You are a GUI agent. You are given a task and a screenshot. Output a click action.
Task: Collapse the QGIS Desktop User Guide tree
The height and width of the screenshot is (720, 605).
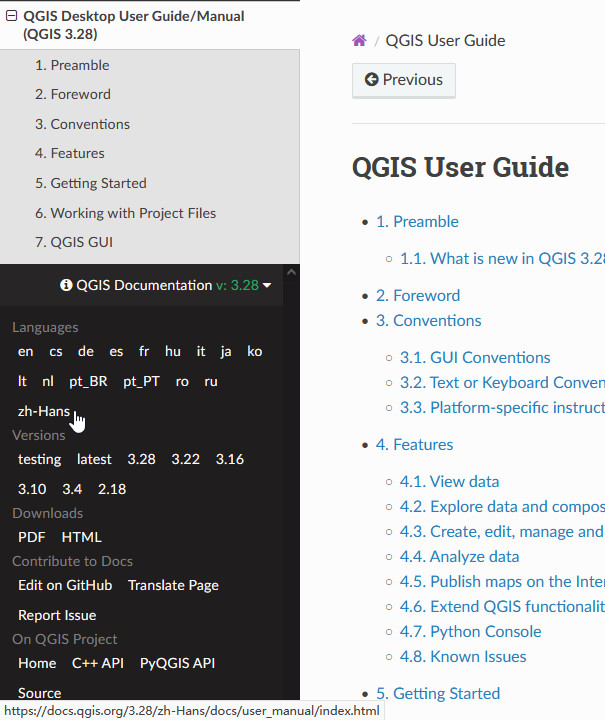pos(11,16)
